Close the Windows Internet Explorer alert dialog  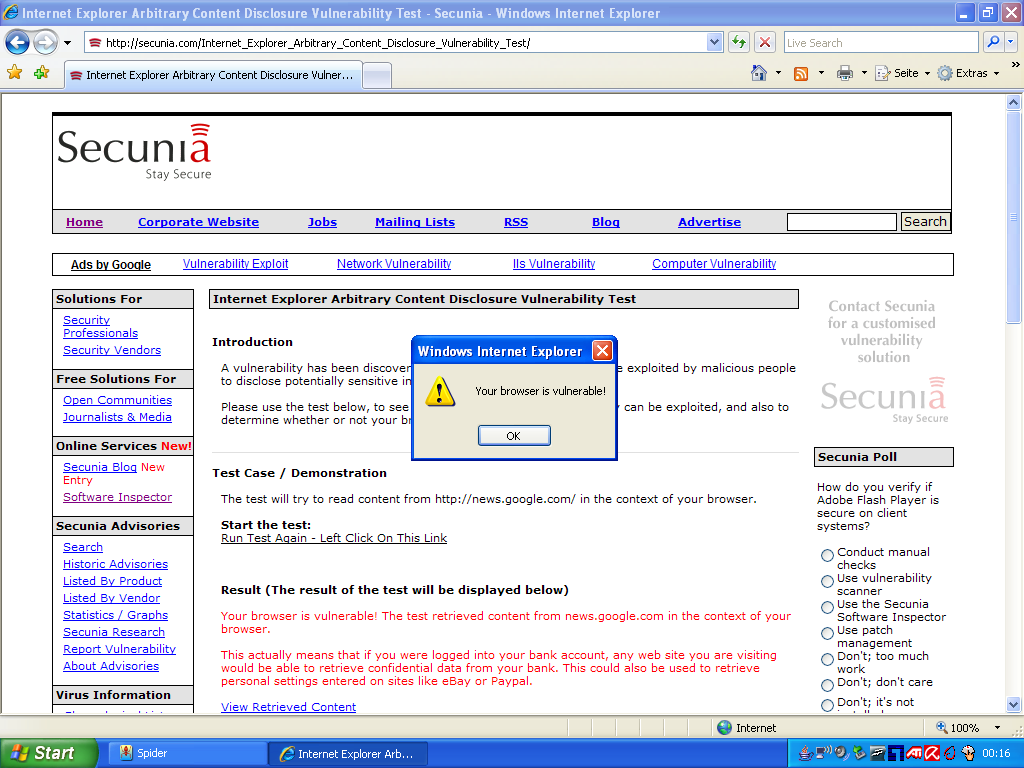[602, 351]
